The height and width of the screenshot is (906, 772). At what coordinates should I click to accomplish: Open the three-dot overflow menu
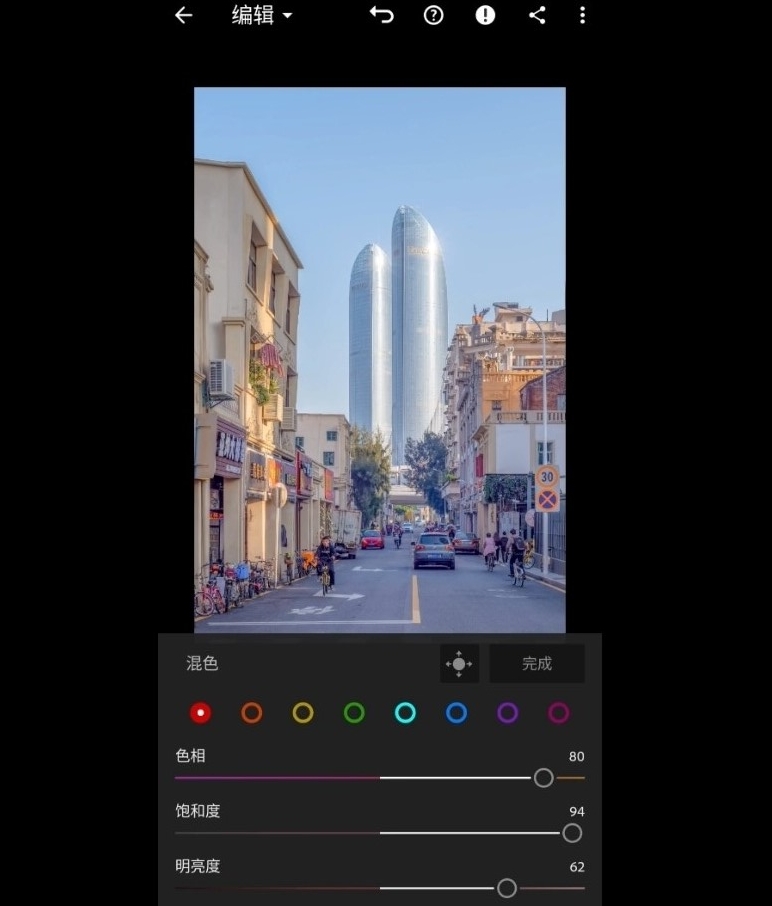(582, 15)
